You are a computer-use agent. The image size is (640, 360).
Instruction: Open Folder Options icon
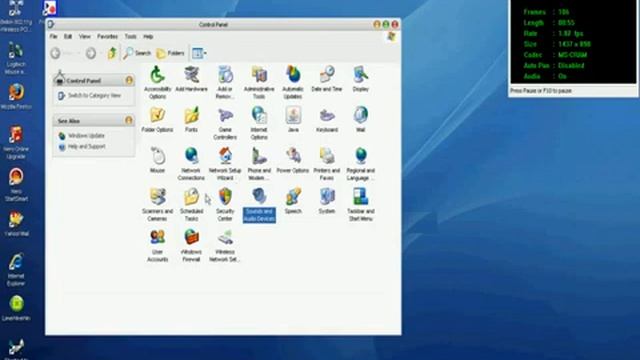point(157,120)
